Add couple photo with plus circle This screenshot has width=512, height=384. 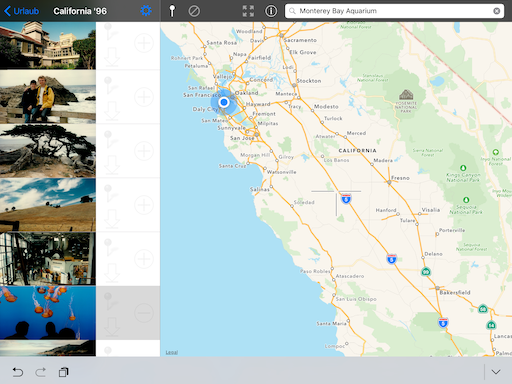(x=144, y=97)
